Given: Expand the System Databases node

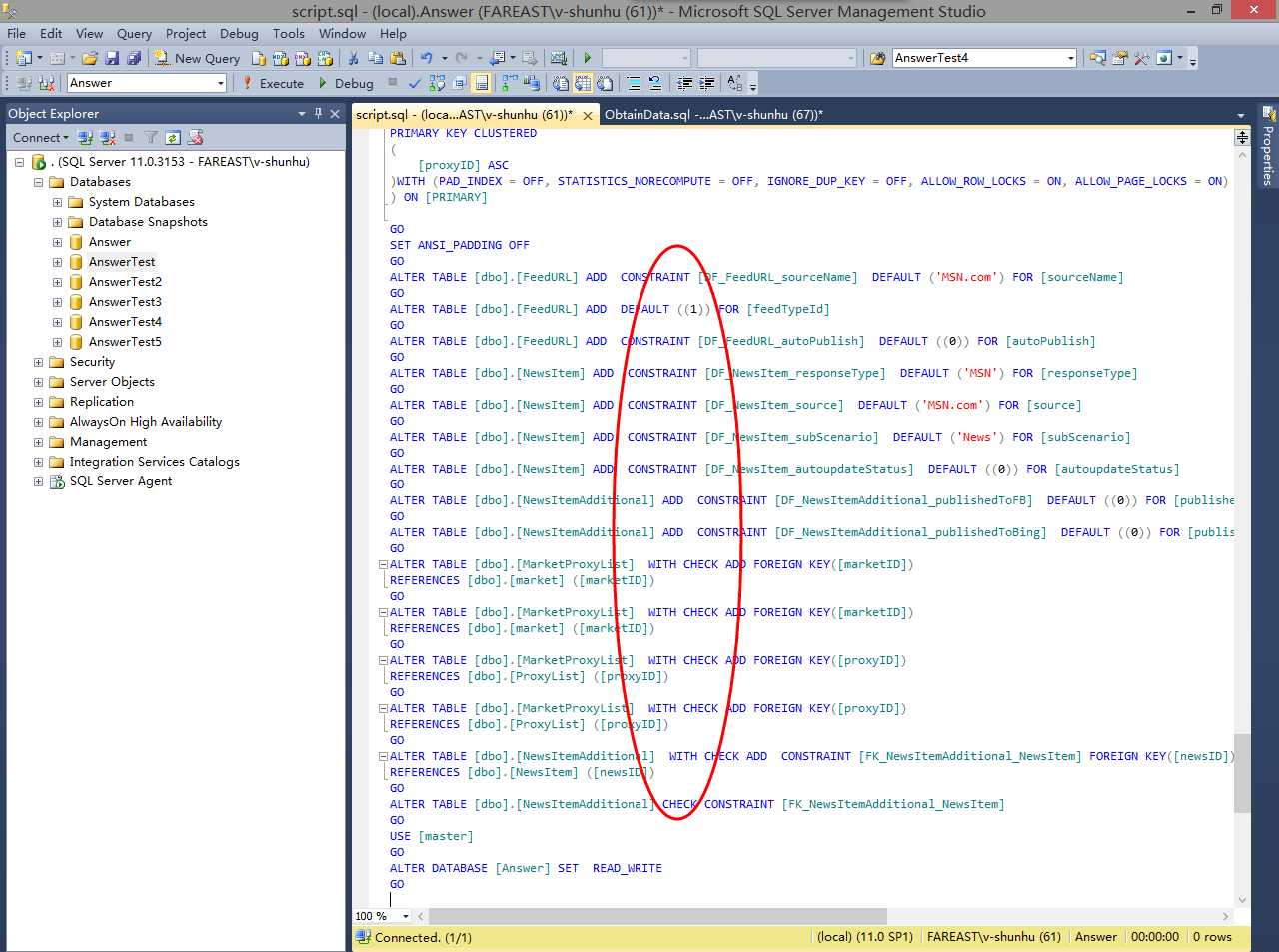Looking at the screenshot, I should tap(57, 202).
